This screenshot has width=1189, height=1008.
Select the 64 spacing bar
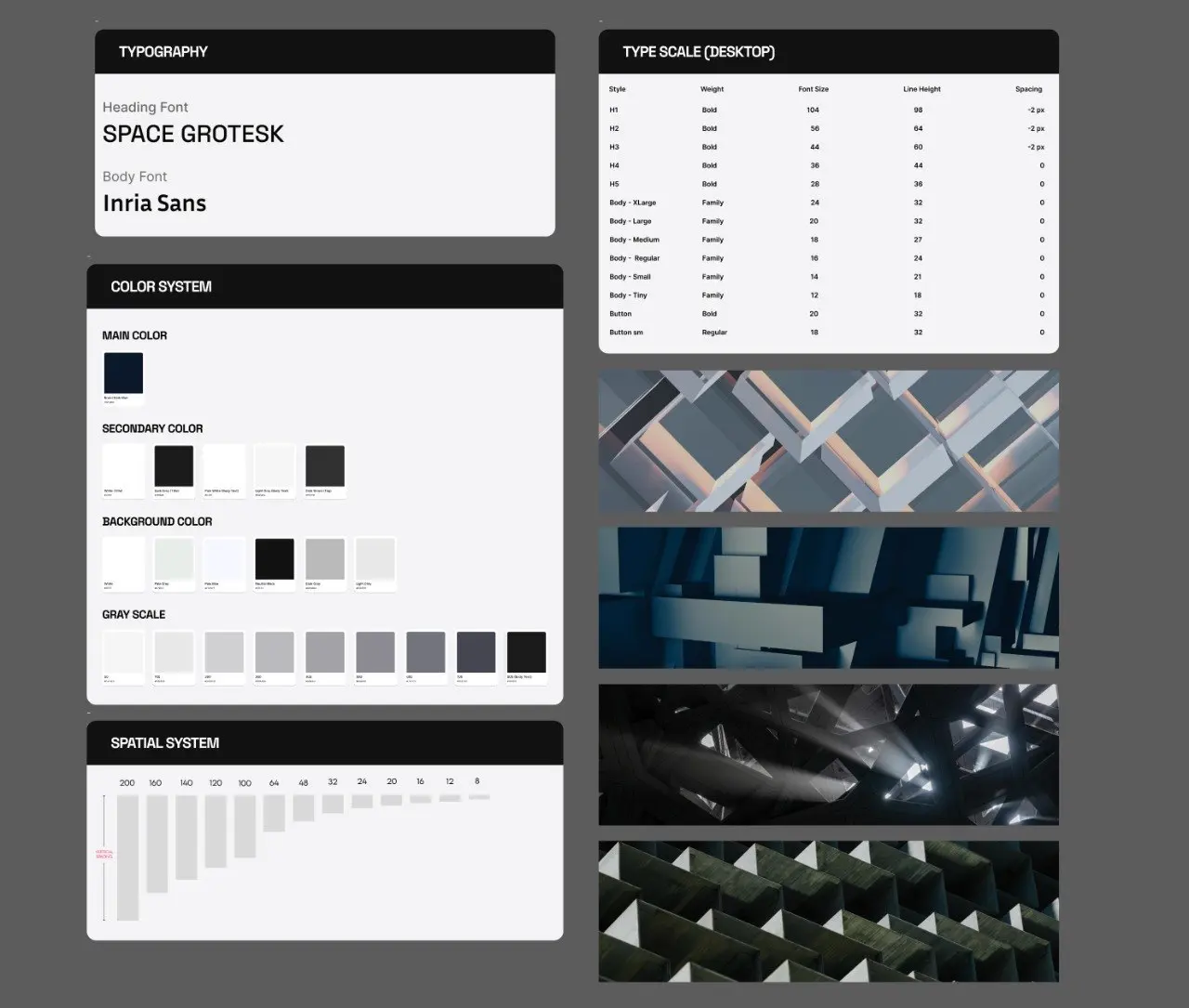point(274,813)
